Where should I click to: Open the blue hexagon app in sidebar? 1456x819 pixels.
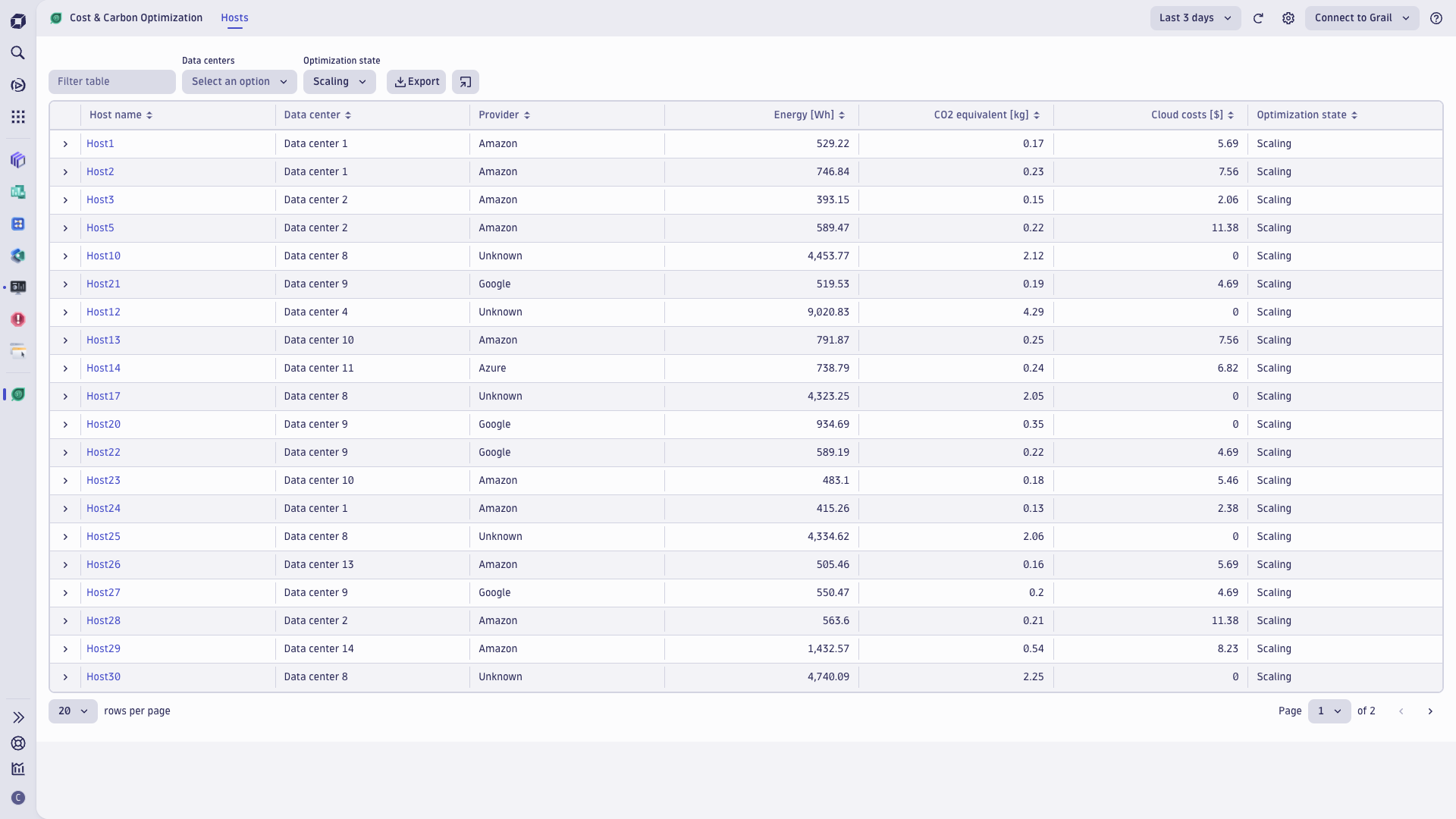click(x=18, y=256)
